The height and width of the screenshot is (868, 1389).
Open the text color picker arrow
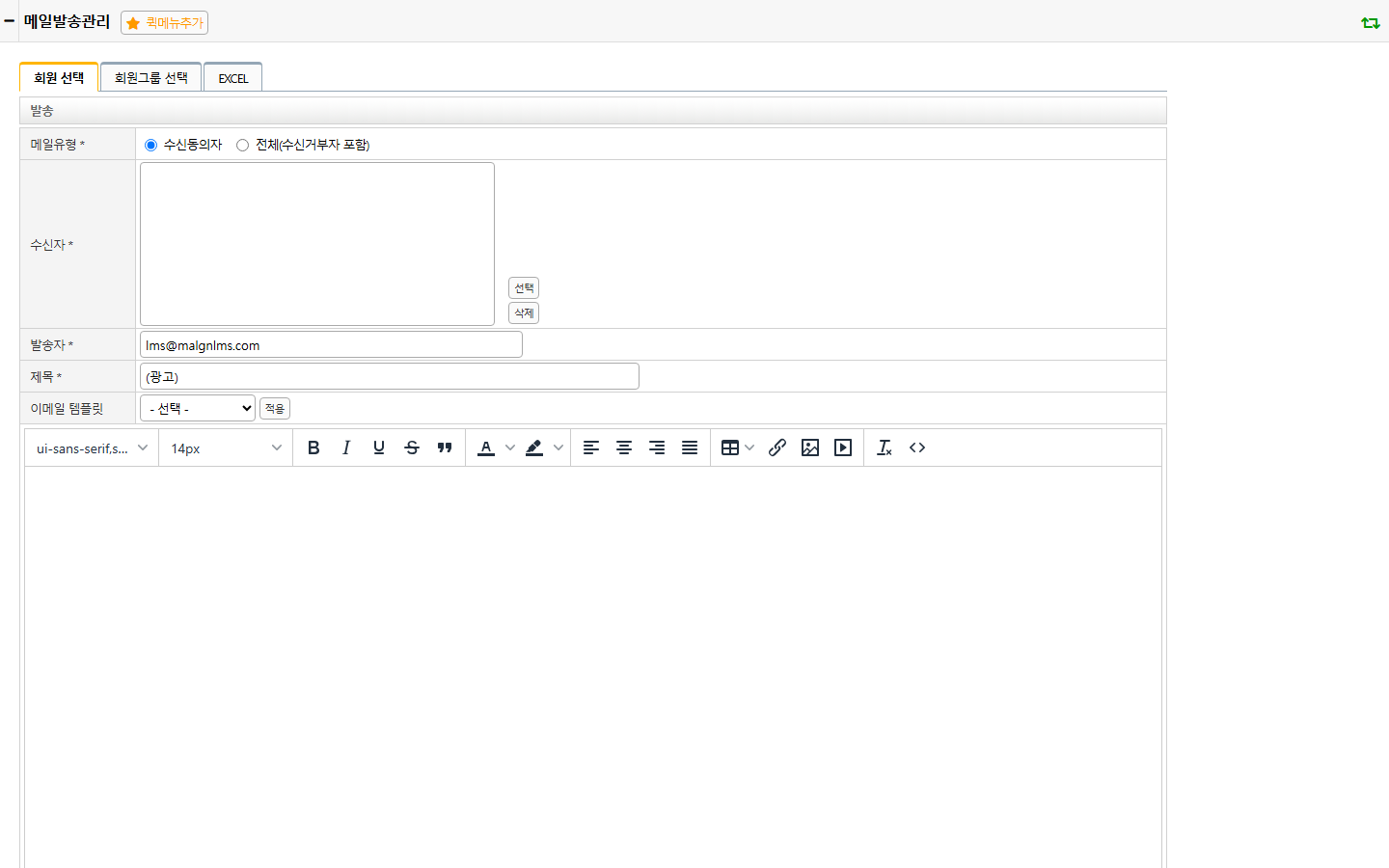click(510, 448)
